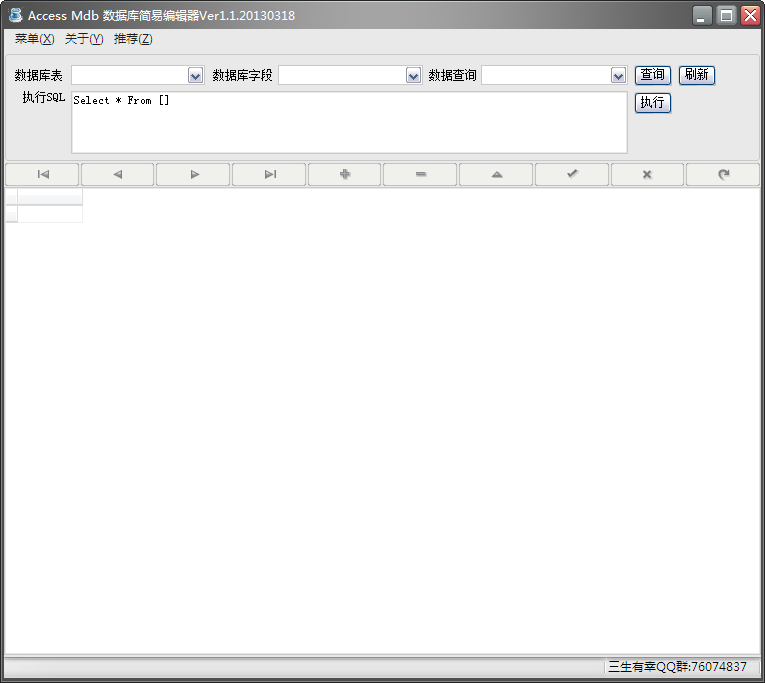Edit record triangle button
Image resolution: width=765 pixels, height=683 pixels.
point(496,175)
